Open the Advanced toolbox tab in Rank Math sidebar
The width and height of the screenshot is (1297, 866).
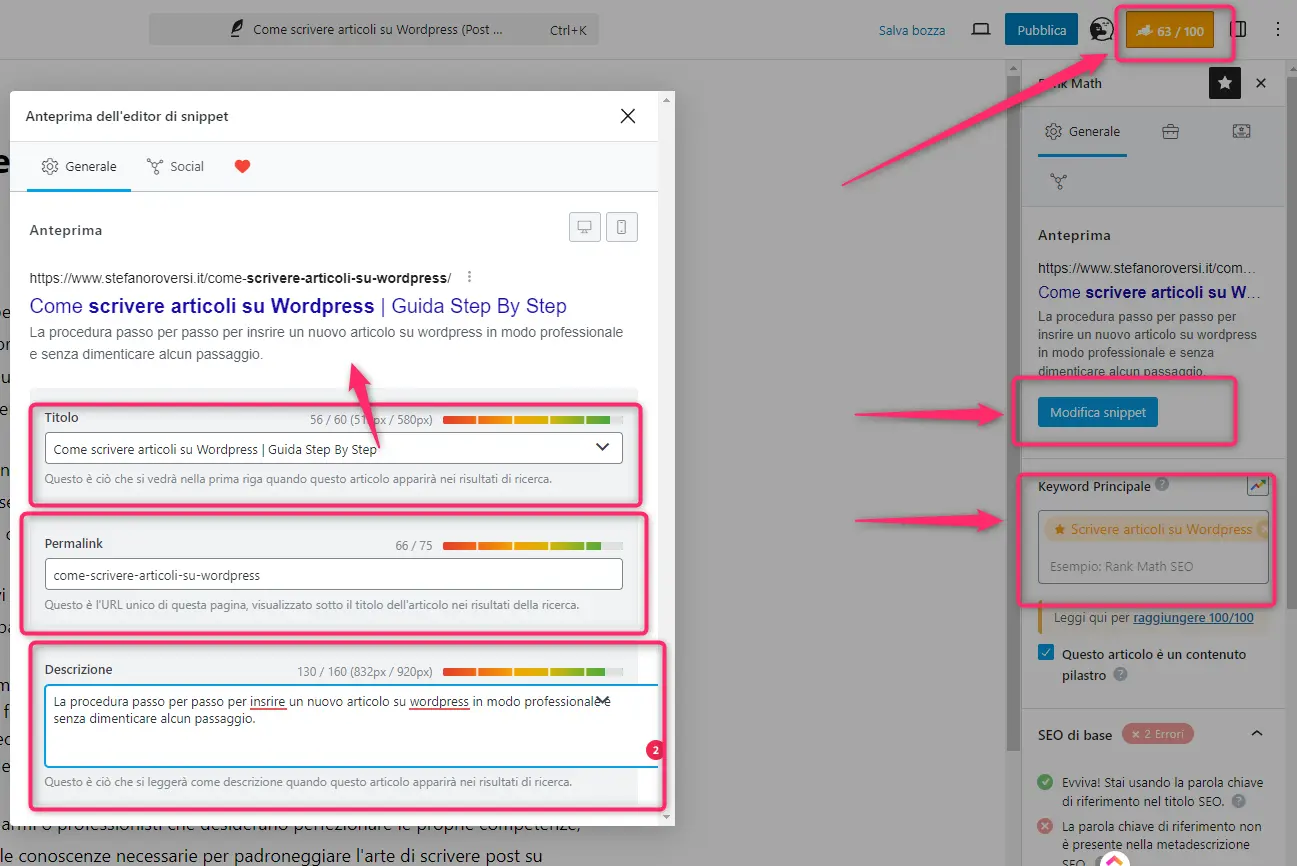pos(1169,132)
